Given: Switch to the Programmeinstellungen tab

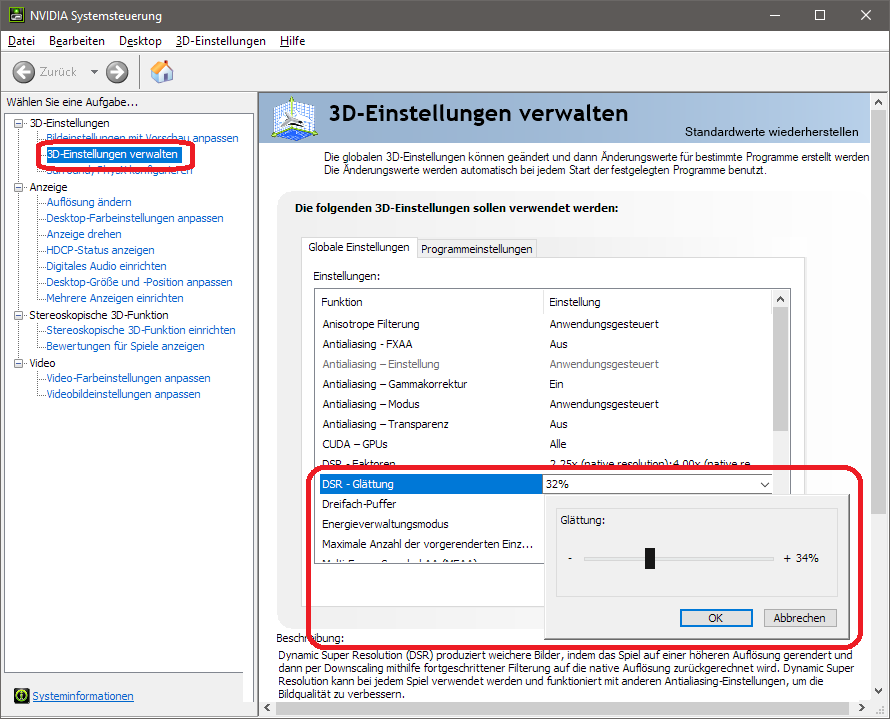Looking at the screenshot, I should coord(477,248).
